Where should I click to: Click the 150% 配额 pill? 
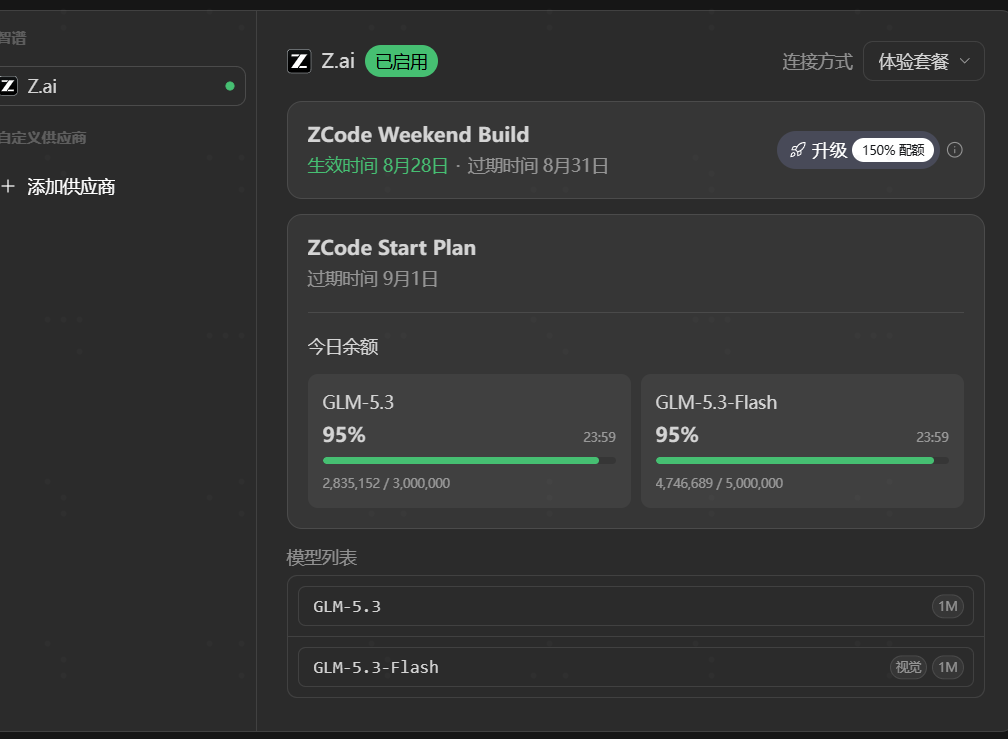pos(893,150)
